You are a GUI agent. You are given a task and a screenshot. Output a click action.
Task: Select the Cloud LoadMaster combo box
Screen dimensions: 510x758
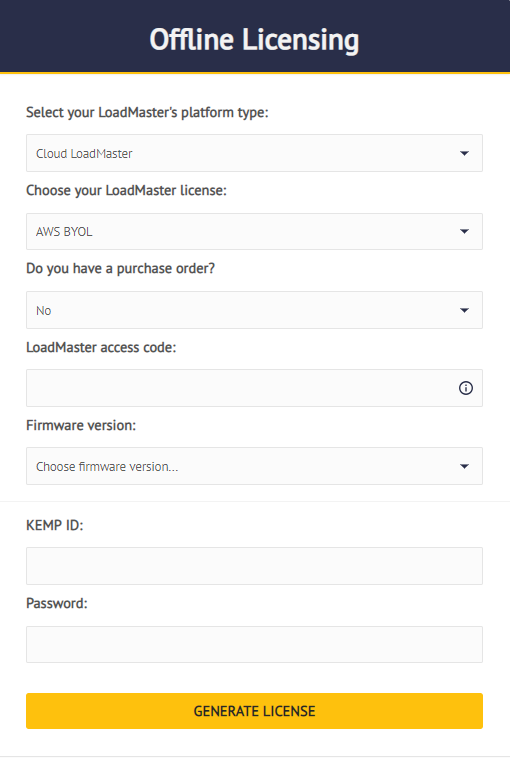point(254,153)
